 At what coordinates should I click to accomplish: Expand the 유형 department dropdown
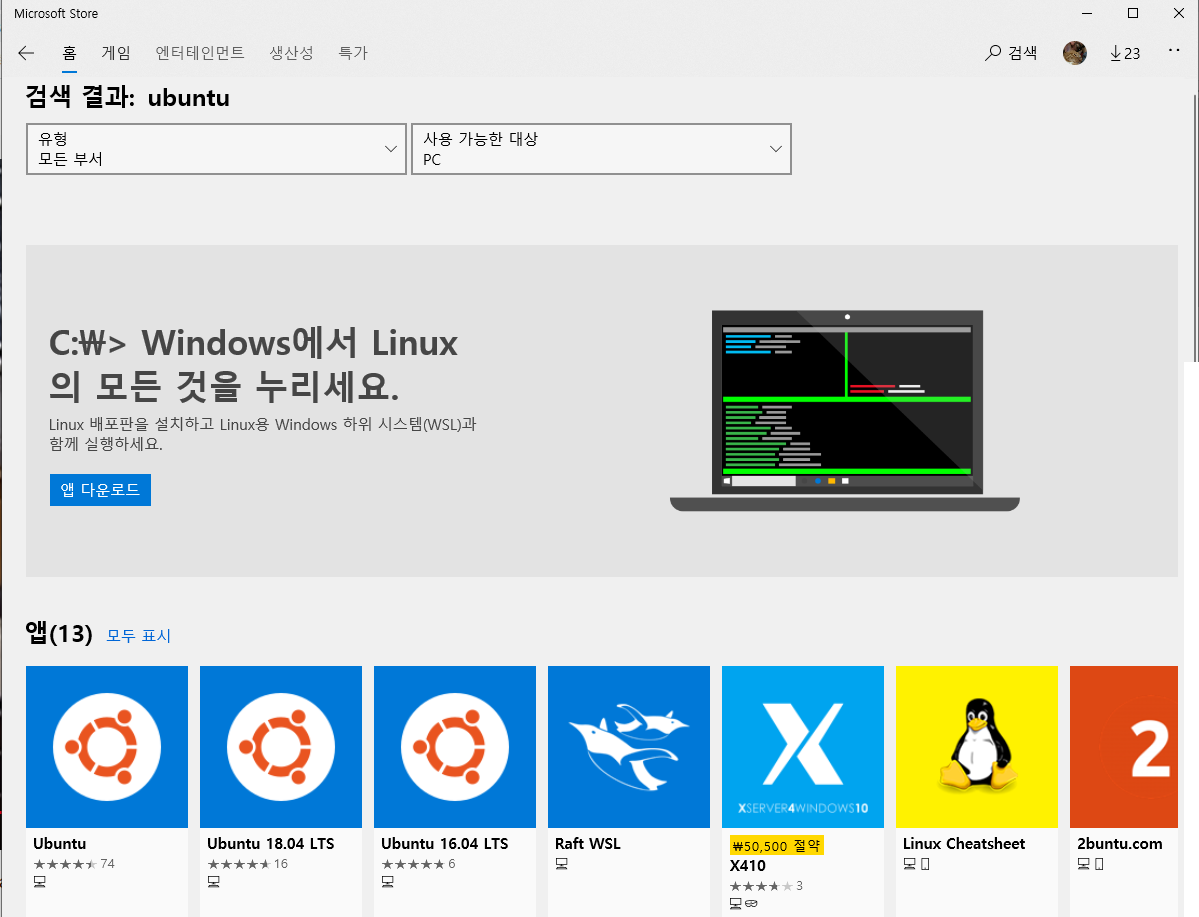tap(216, 149)
